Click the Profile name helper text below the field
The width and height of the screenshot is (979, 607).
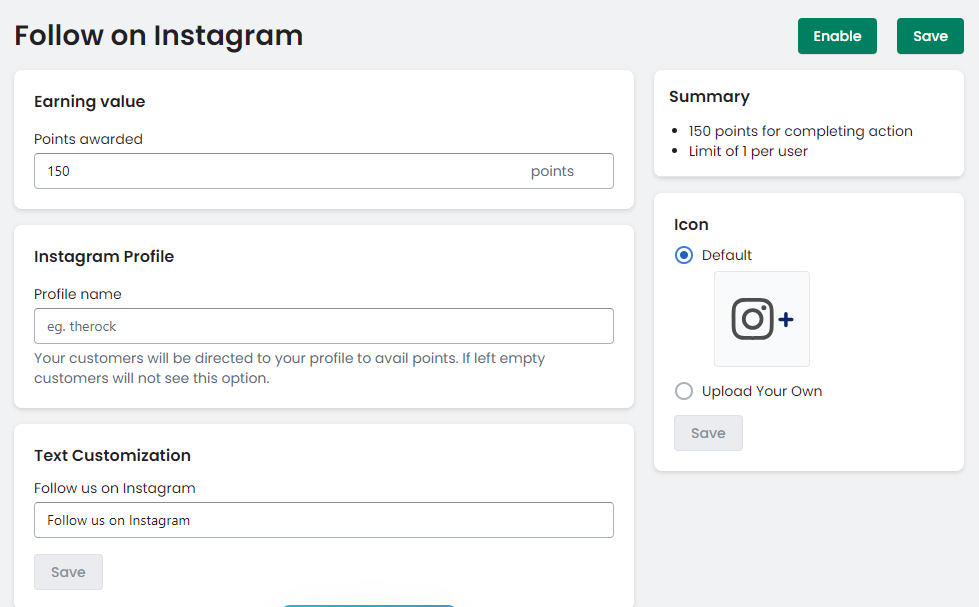tap(289, 368)
